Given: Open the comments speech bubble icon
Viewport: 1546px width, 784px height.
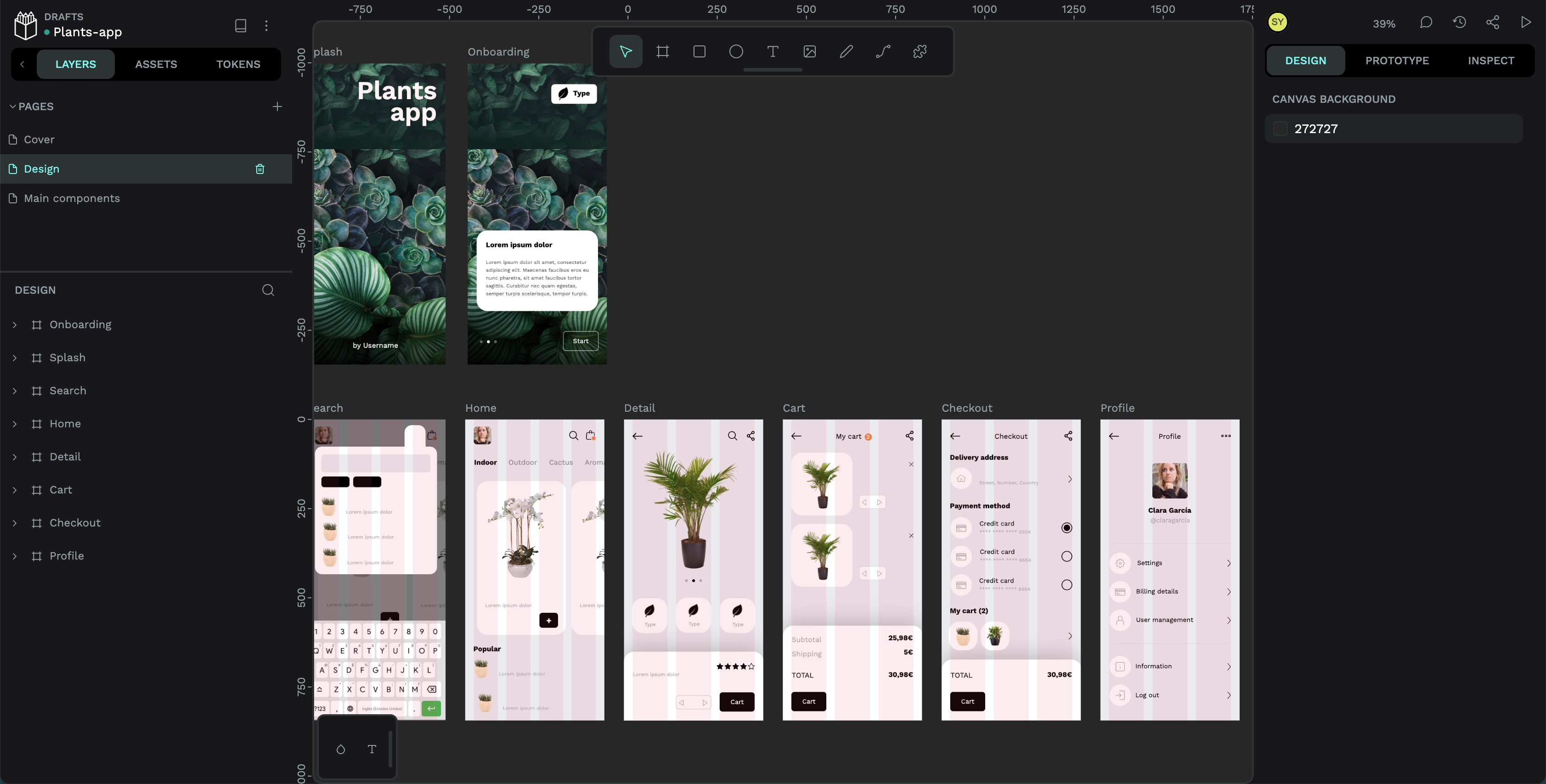Looking at the screenshot, I should point(1425,23).
